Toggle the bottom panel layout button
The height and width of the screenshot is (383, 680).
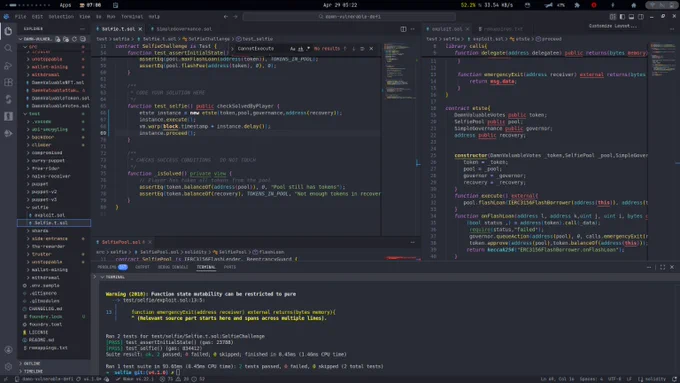(x=631, y=16)
